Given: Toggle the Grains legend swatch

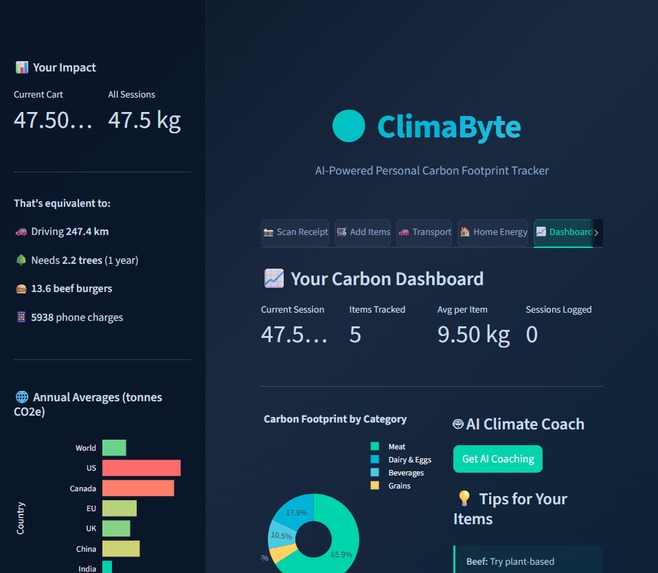Looking at the screenshot, I should click(375, 485).
